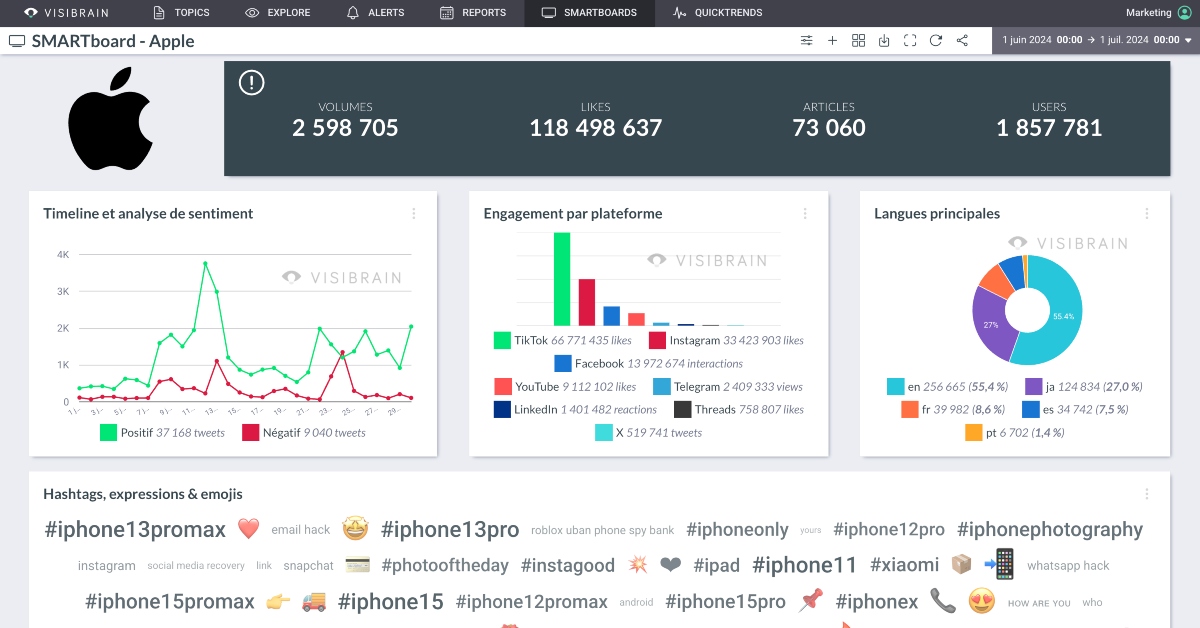Open the grid layout icon
The height and width of the screenshot is (628, 1200).
point(858,41)
